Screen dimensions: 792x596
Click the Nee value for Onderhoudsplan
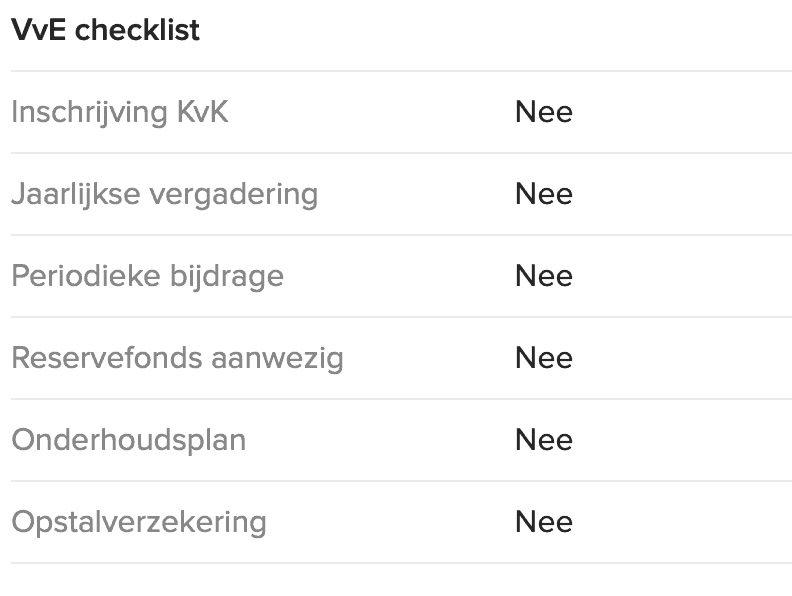544,440
